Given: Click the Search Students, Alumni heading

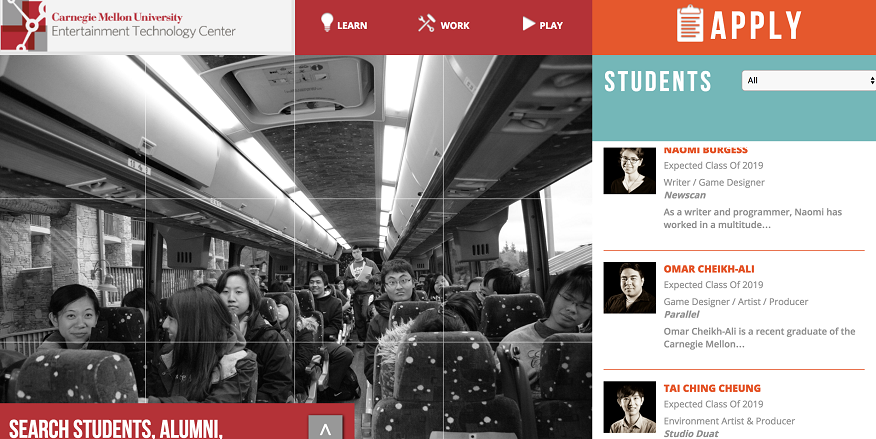Looking at the screenshot, I should click(116, 429).
